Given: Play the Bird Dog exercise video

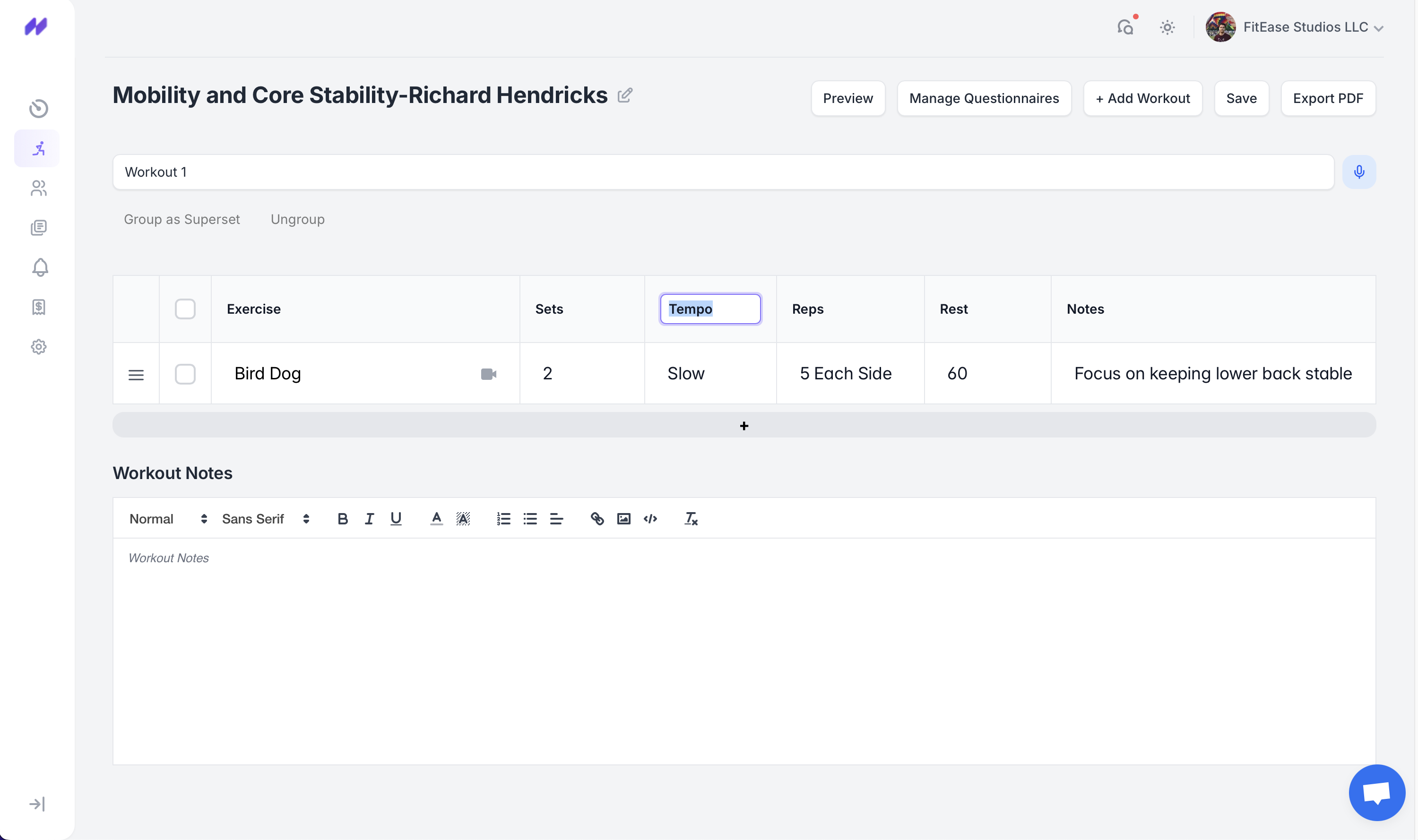Looking at the screenshot, I should 488,373.
